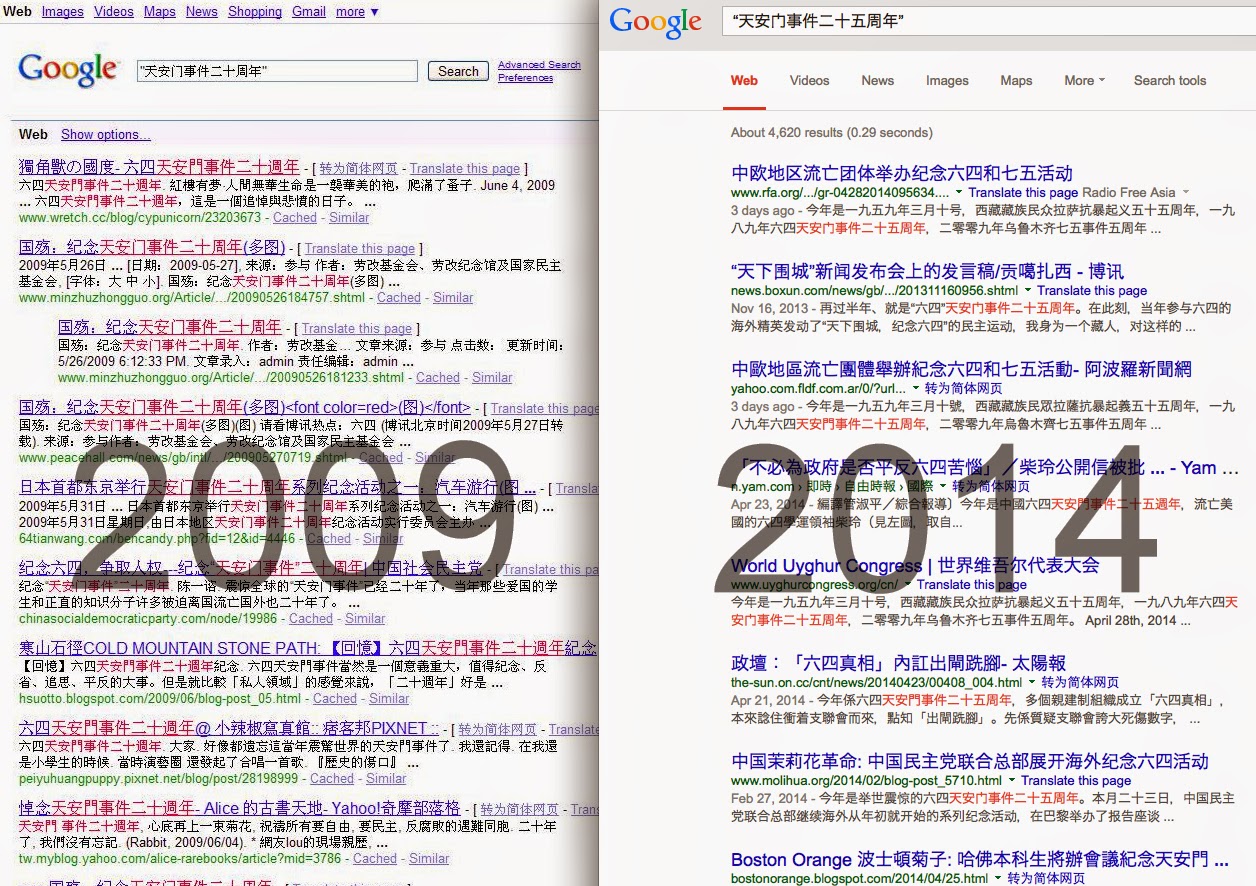The image size is (1256, 886).
Task: Open Videos in the 2009 top navigation
Action: point(114,12)
